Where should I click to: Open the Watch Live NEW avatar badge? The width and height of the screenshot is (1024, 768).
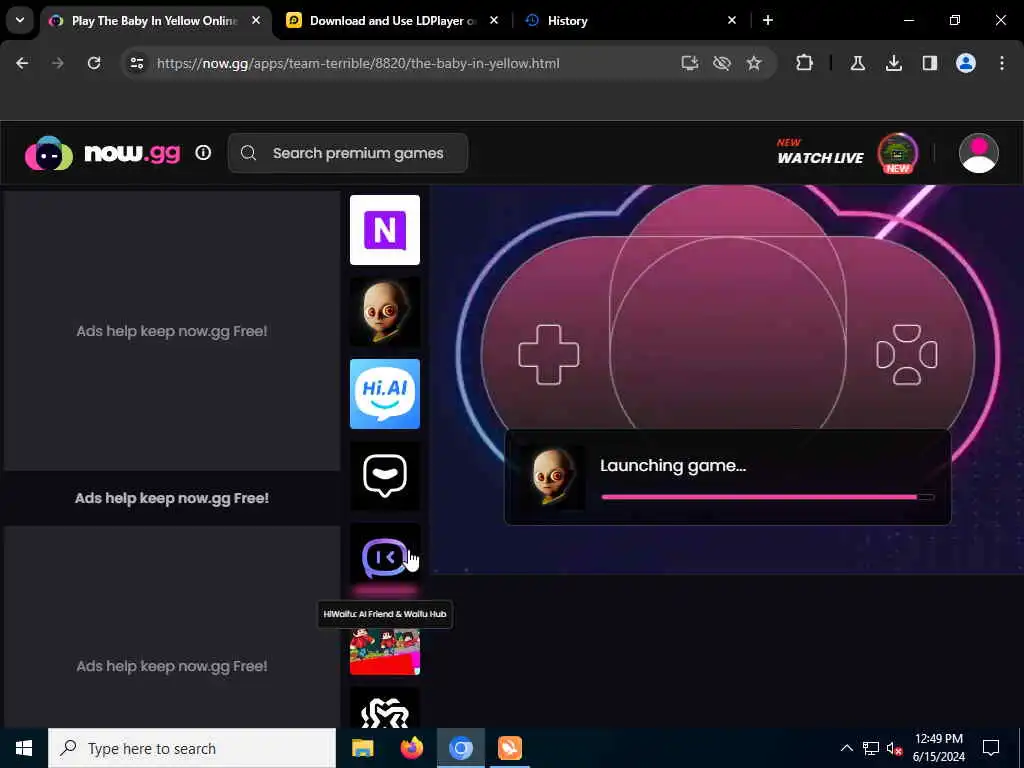tap(897, 153)
